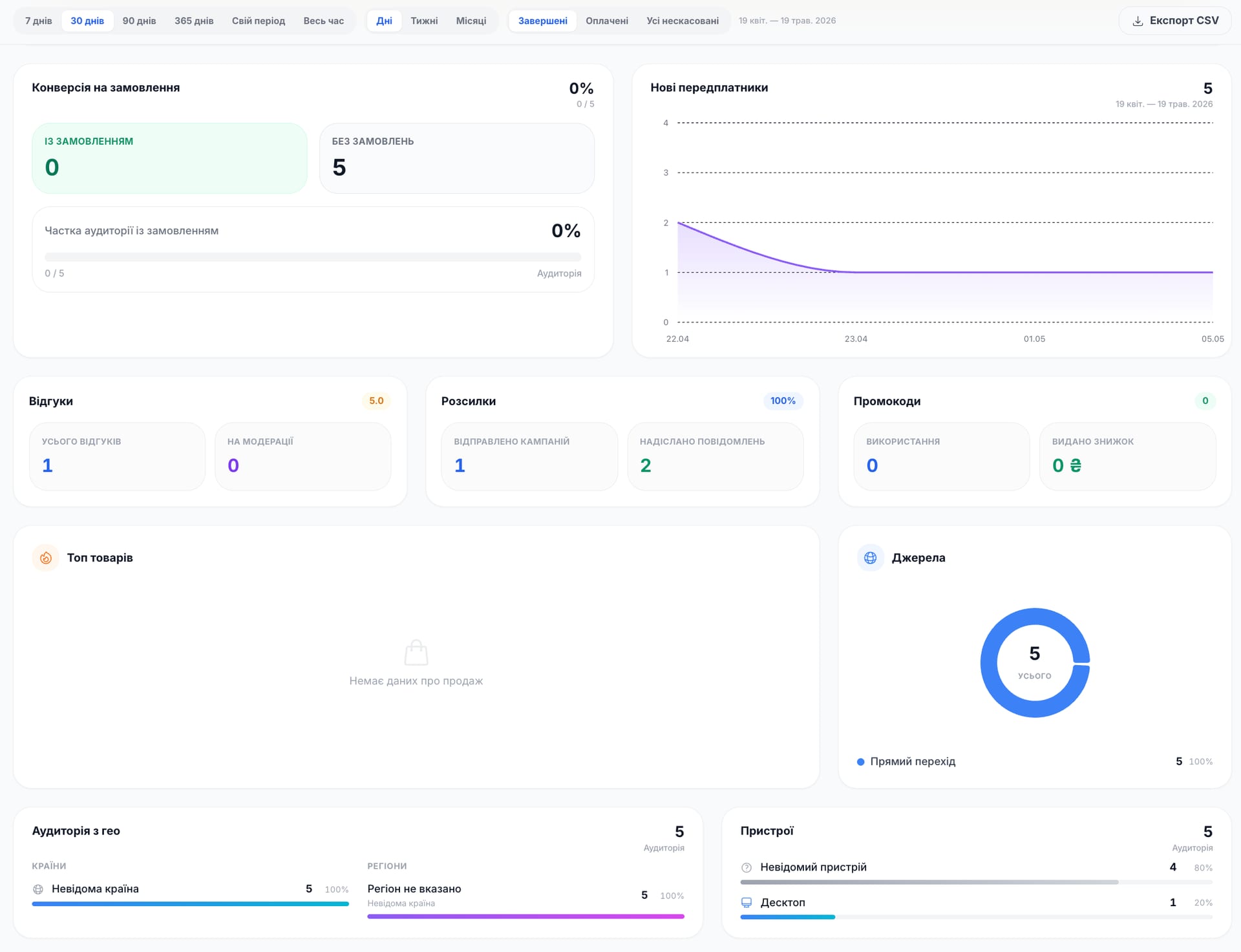Show Усі нескасовані orders

[x=683, y=21]
